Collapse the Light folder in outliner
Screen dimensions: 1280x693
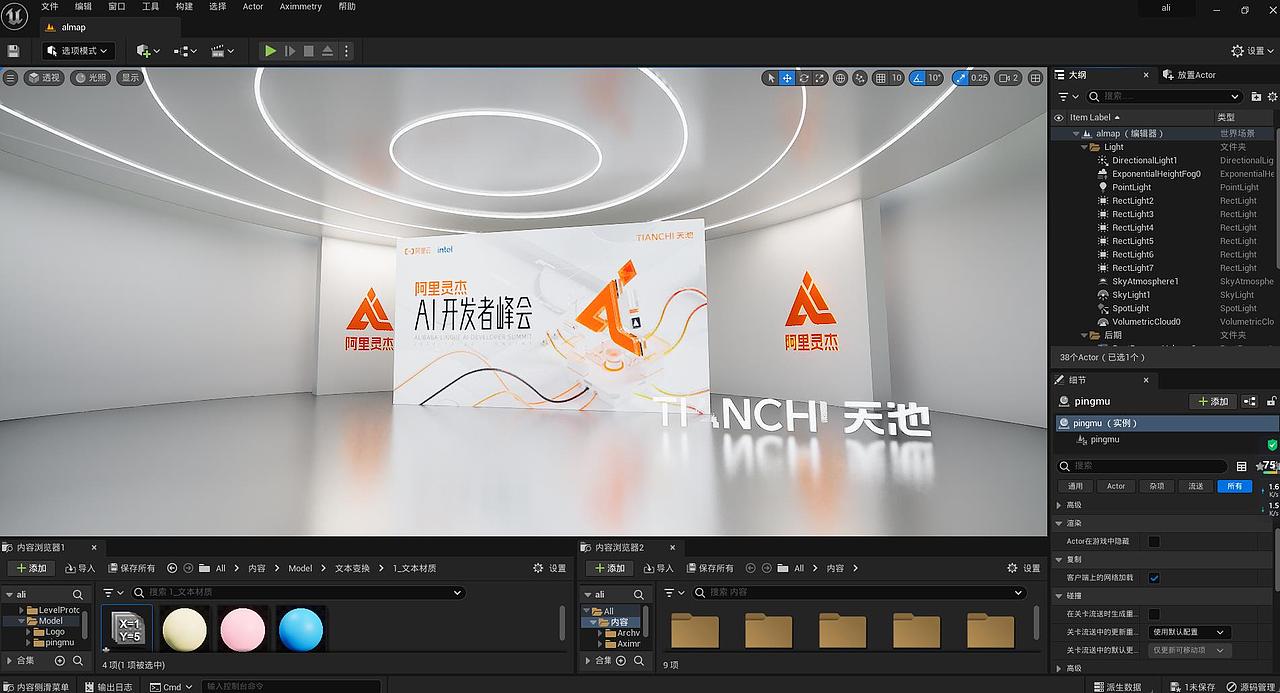point(1085,147)
